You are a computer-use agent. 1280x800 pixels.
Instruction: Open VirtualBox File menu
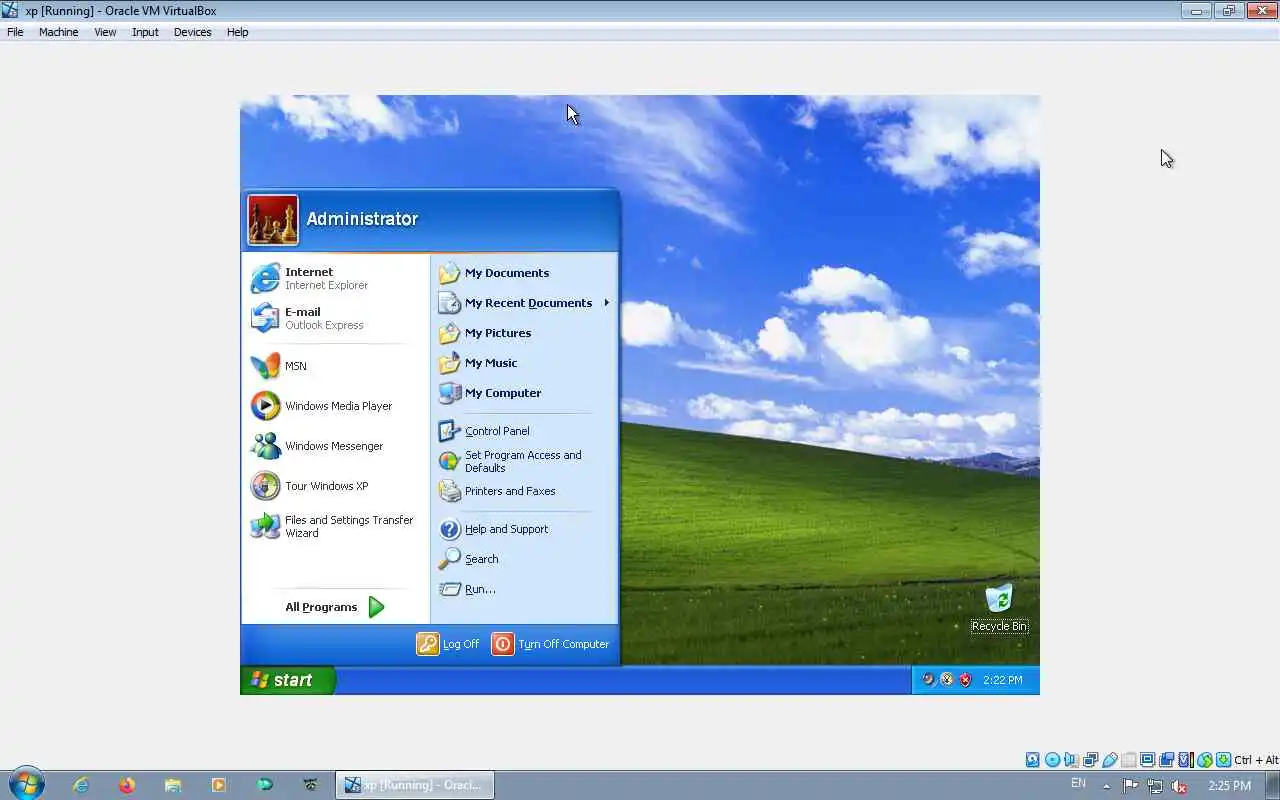tap(15, 32)
